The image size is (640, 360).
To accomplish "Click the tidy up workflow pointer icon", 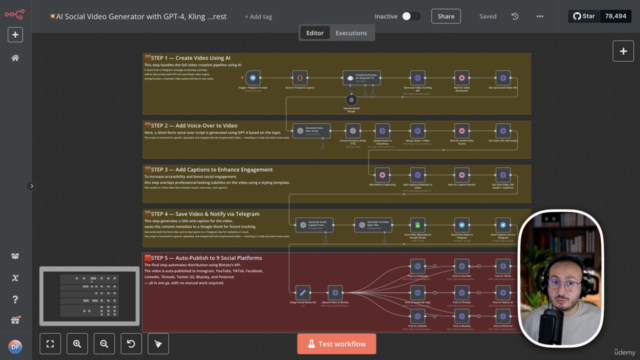I will tap(158, 344).
